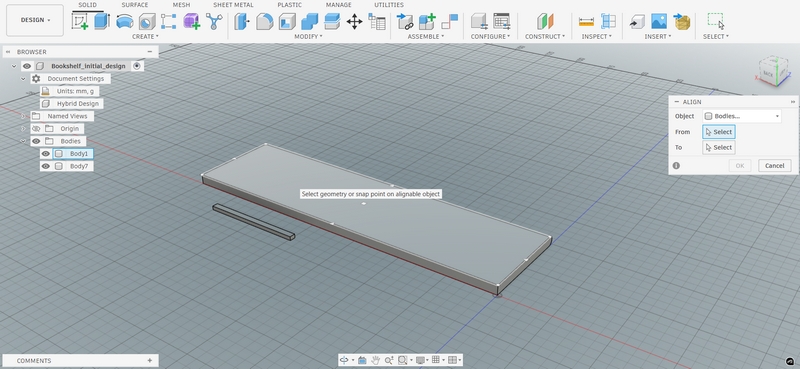
Task: Click the Interference icon in Inspect
Action: click(609, 21)
